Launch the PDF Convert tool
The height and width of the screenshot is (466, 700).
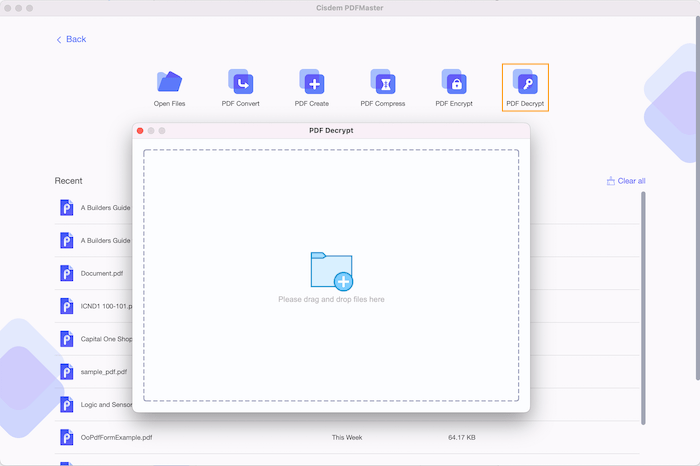pos(241,88)
